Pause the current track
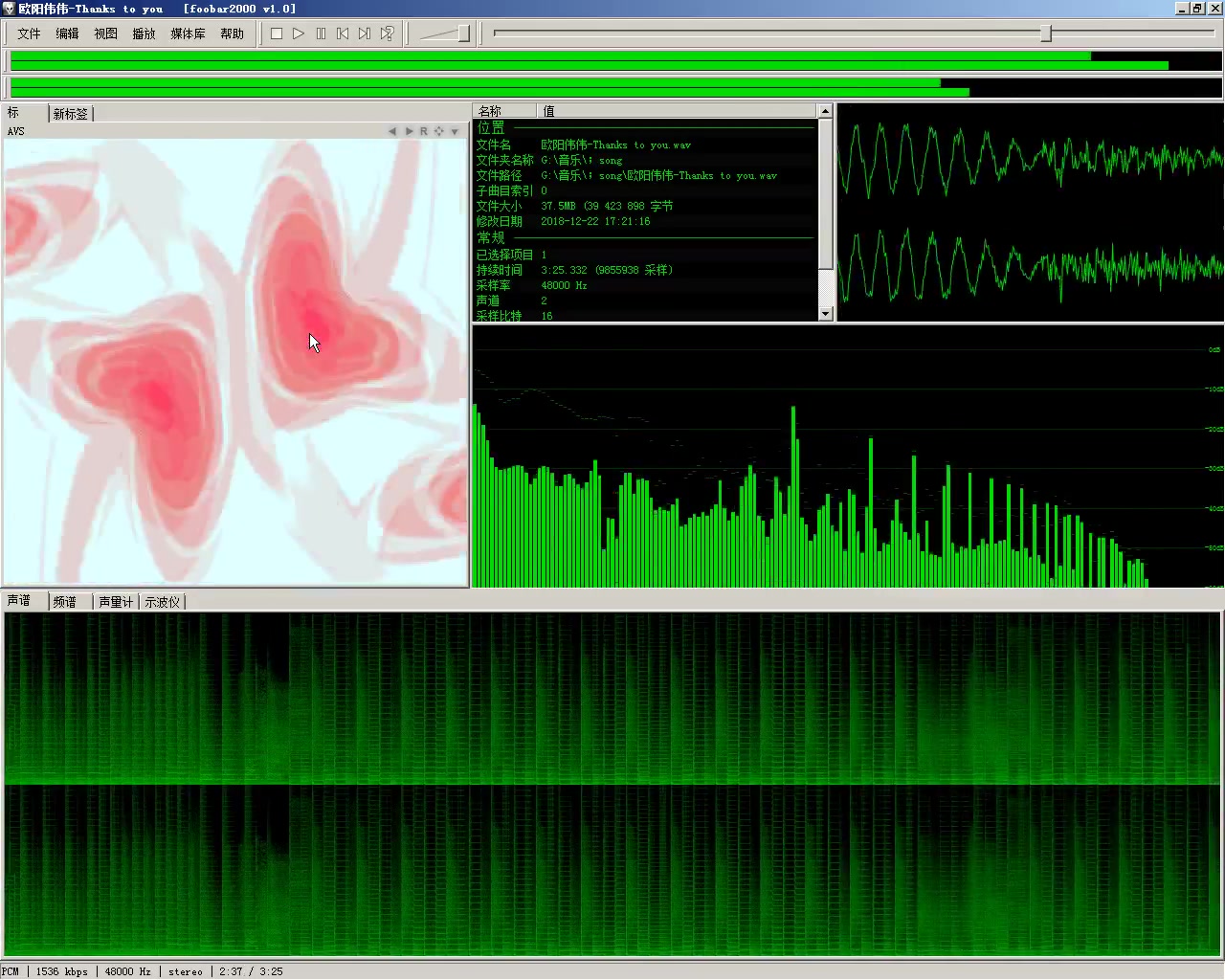Screen dimensions: 1225x980 (321, 33)
